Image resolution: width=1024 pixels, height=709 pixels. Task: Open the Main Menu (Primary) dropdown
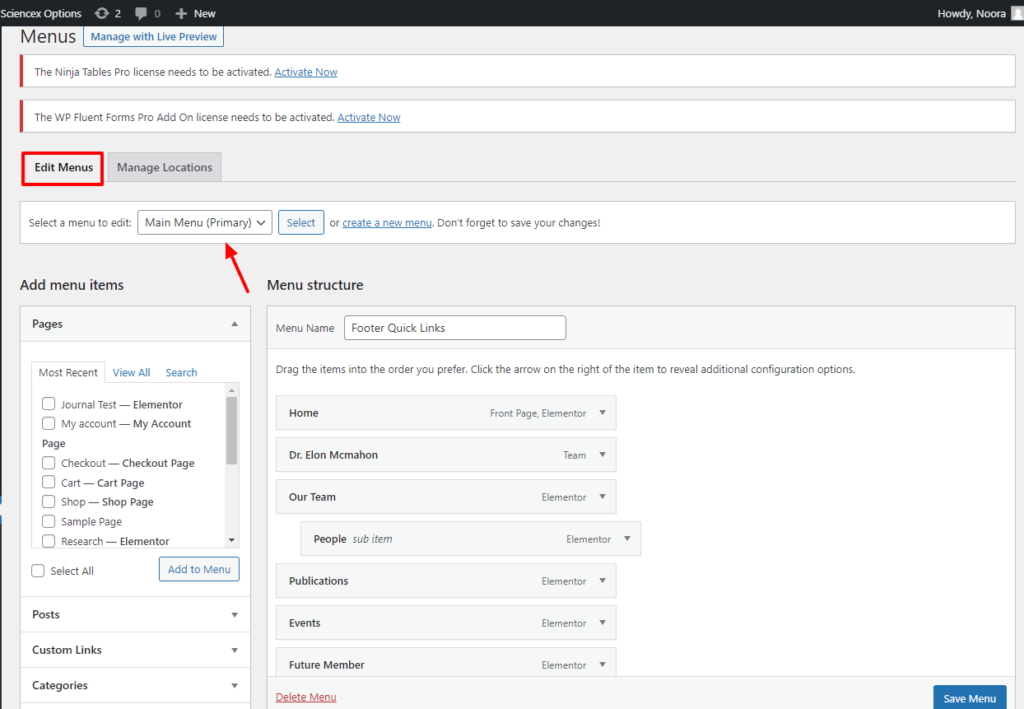click(x=204, y=223)
